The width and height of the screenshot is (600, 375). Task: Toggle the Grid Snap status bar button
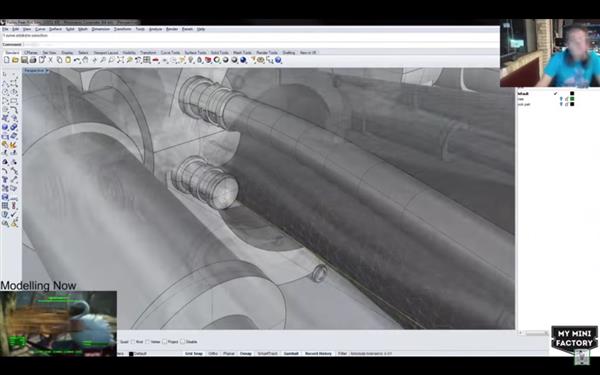194,354
